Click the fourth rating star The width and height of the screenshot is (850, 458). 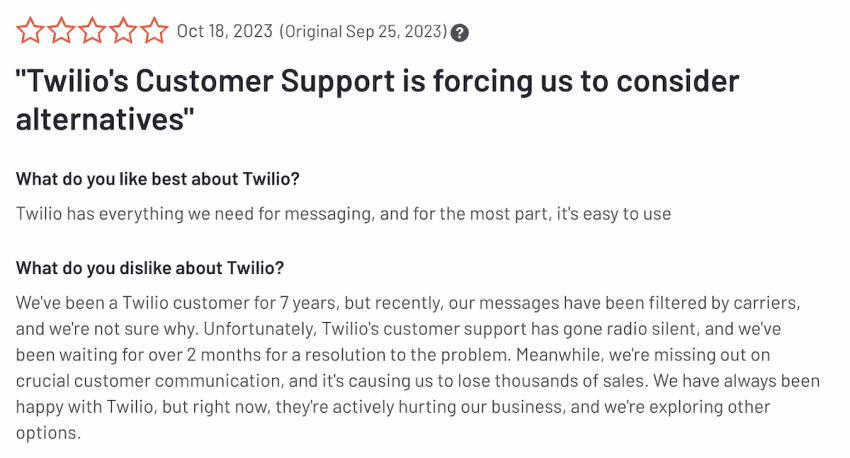coord(123,30)
